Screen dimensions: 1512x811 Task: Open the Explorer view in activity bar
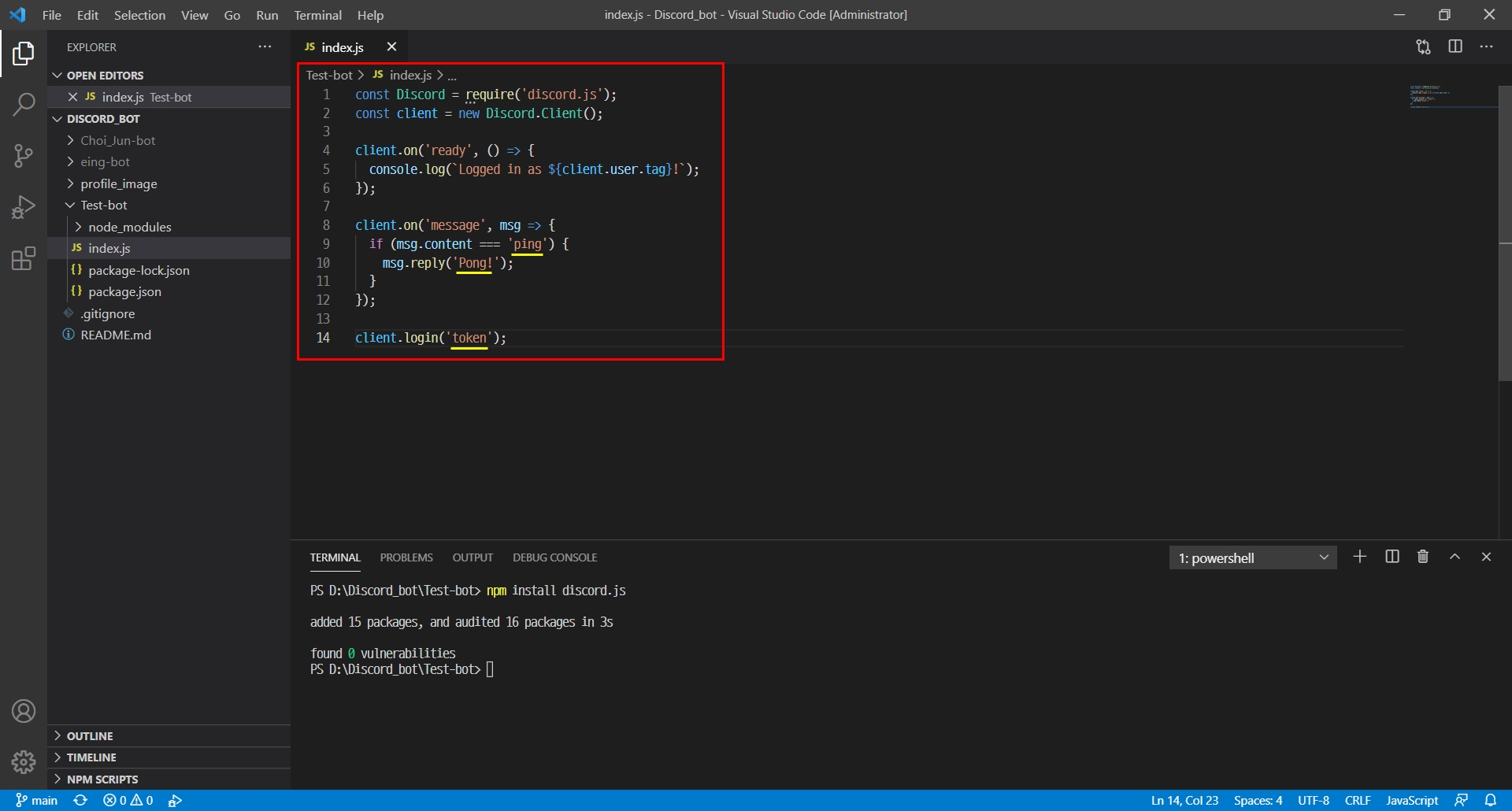coord(24,54)
